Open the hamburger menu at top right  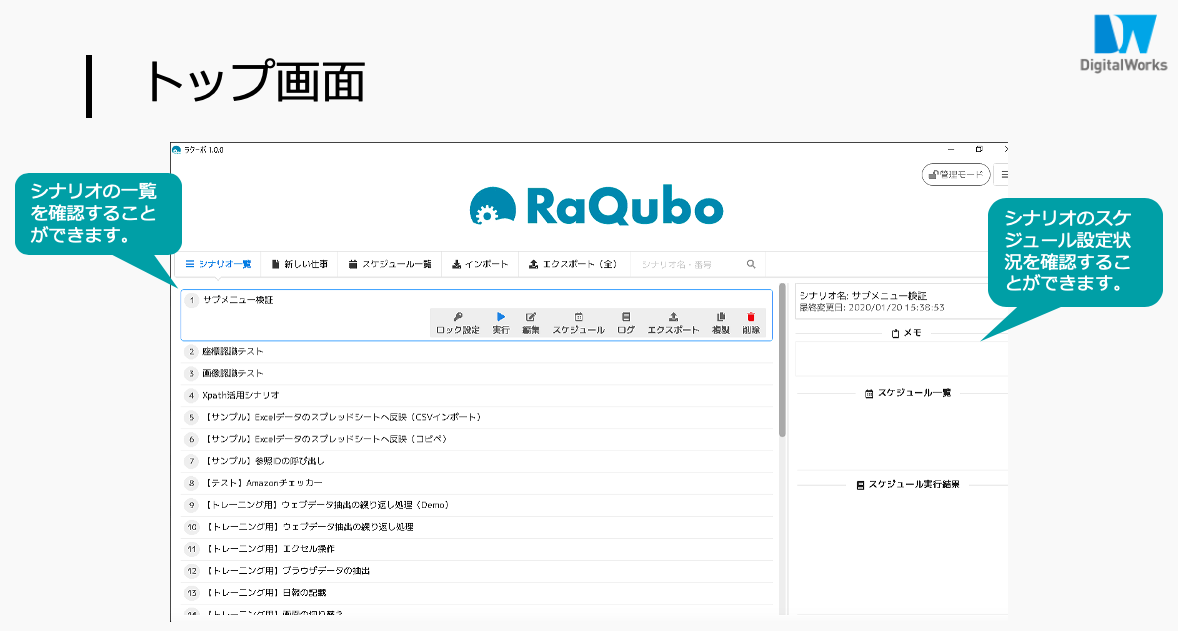1003,174
